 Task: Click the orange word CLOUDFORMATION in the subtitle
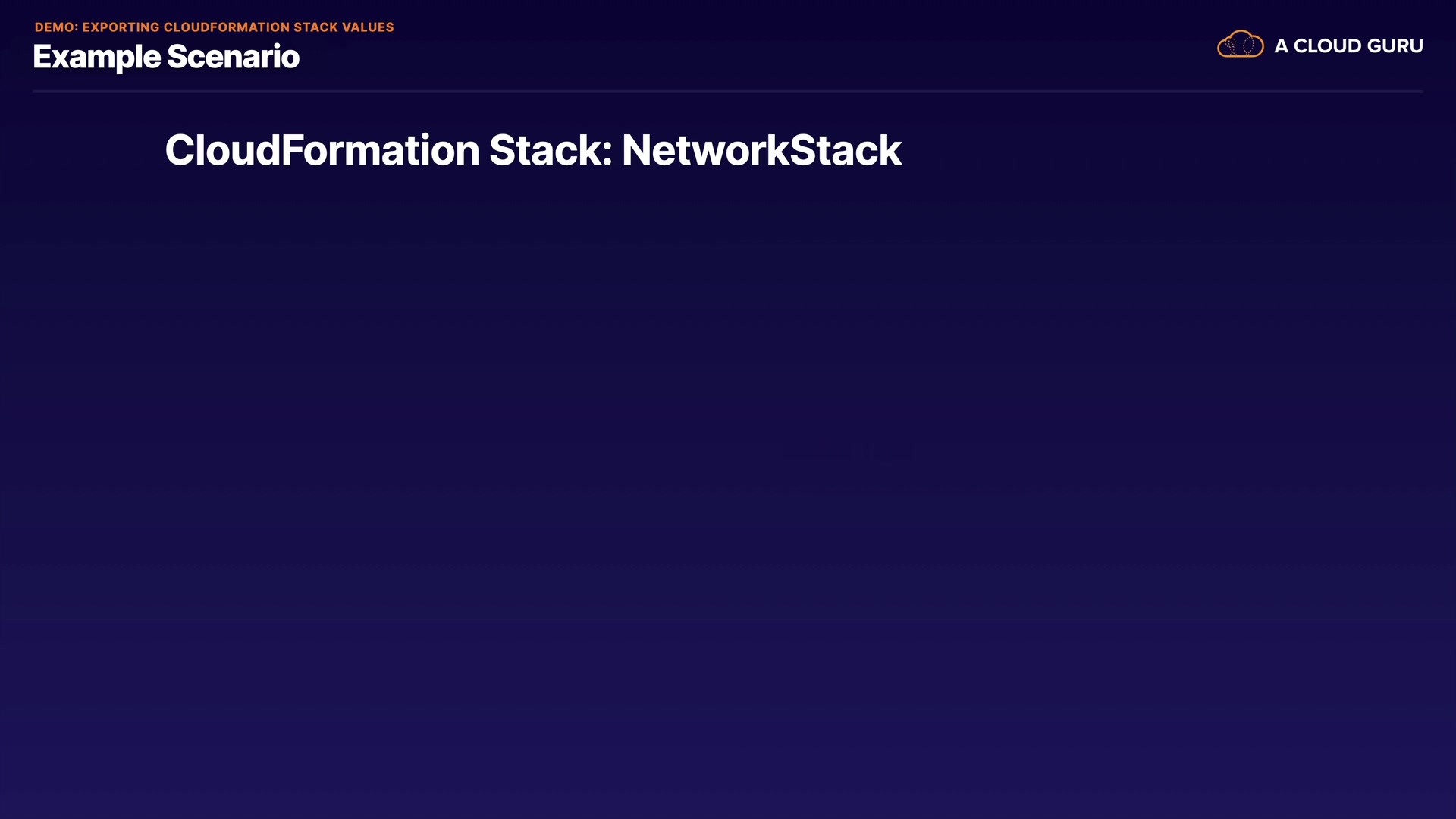[227, 27]
